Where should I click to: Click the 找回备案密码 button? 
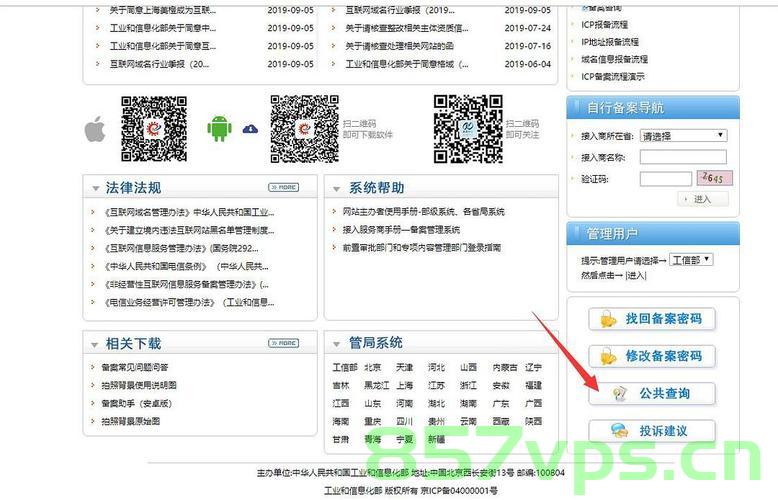(652, 319)
